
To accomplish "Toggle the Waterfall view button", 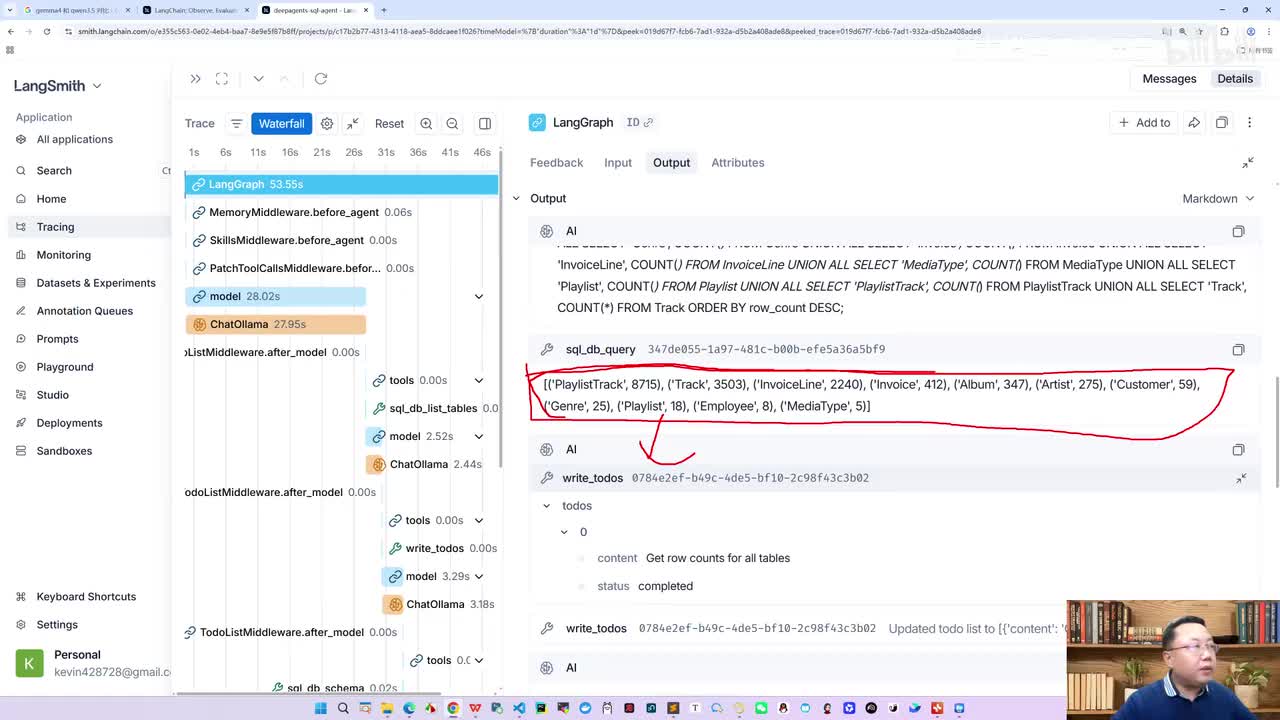I will click(x=281, y=124).
